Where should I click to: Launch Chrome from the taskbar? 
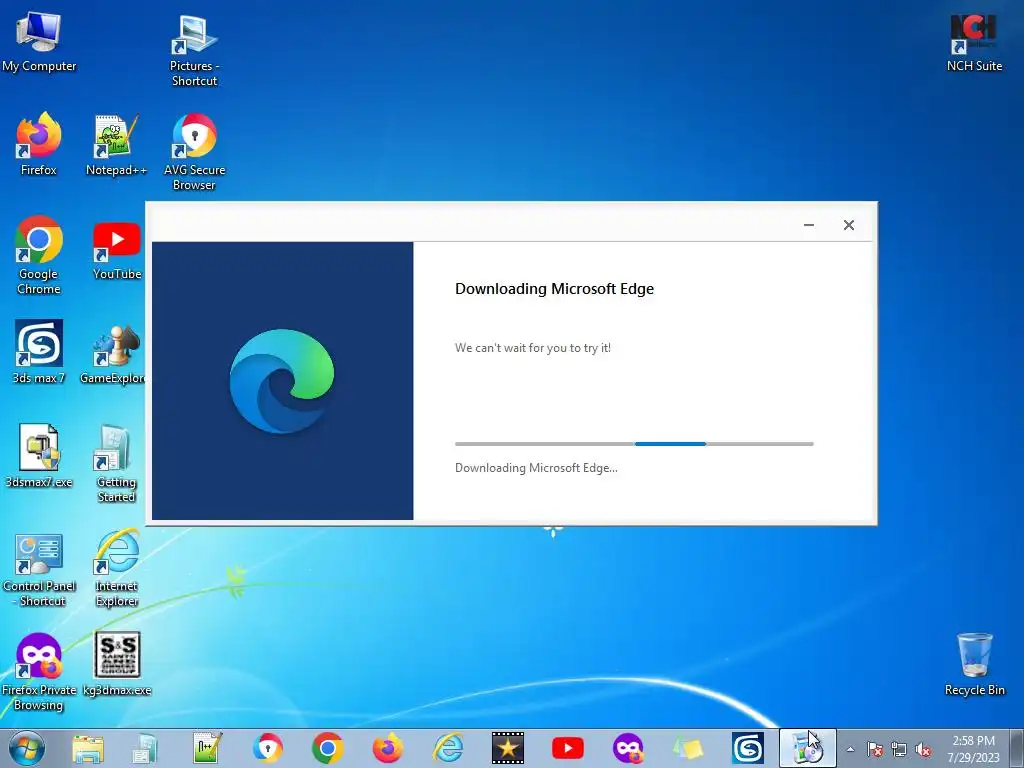click(x=328, y=748)
